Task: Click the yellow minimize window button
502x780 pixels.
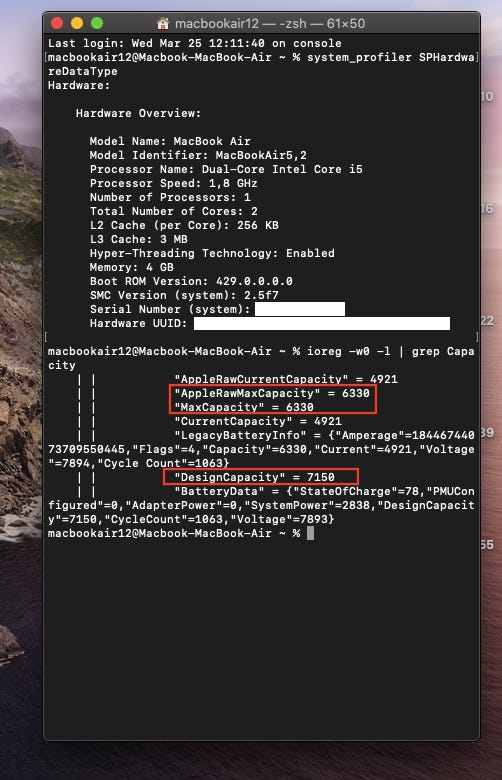Action: [77, 23]
